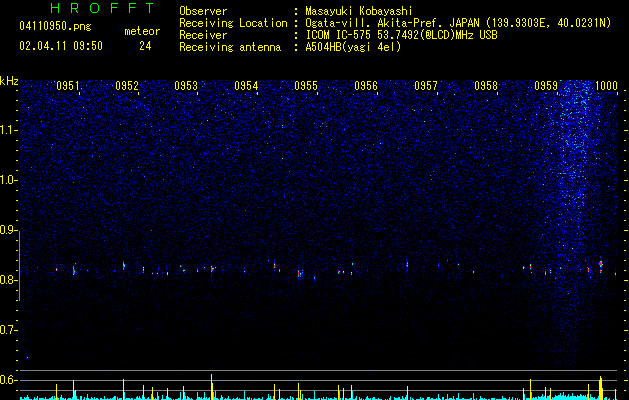Image resolution: width=629 pixels, height=400 pixels.
Task: Click the 'Receiving antenna' label
Action: [x=230, y=47]
